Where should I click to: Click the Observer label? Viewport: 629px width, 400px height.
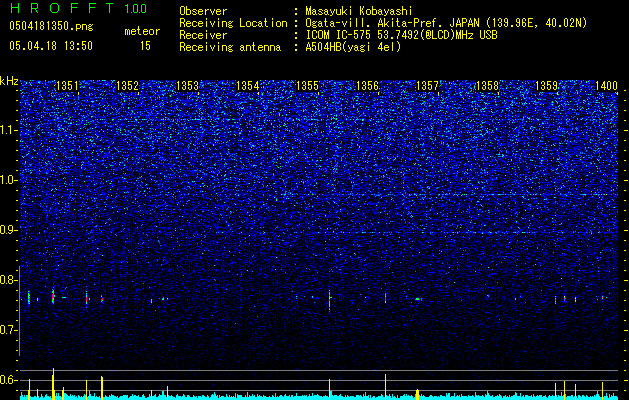203,11
